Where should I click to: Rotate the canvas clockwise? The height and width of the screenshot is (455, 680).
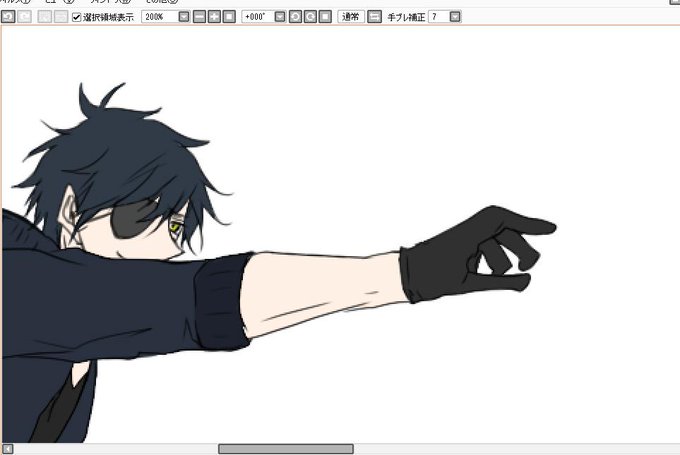pyautogui.click(x=311, y=17)
